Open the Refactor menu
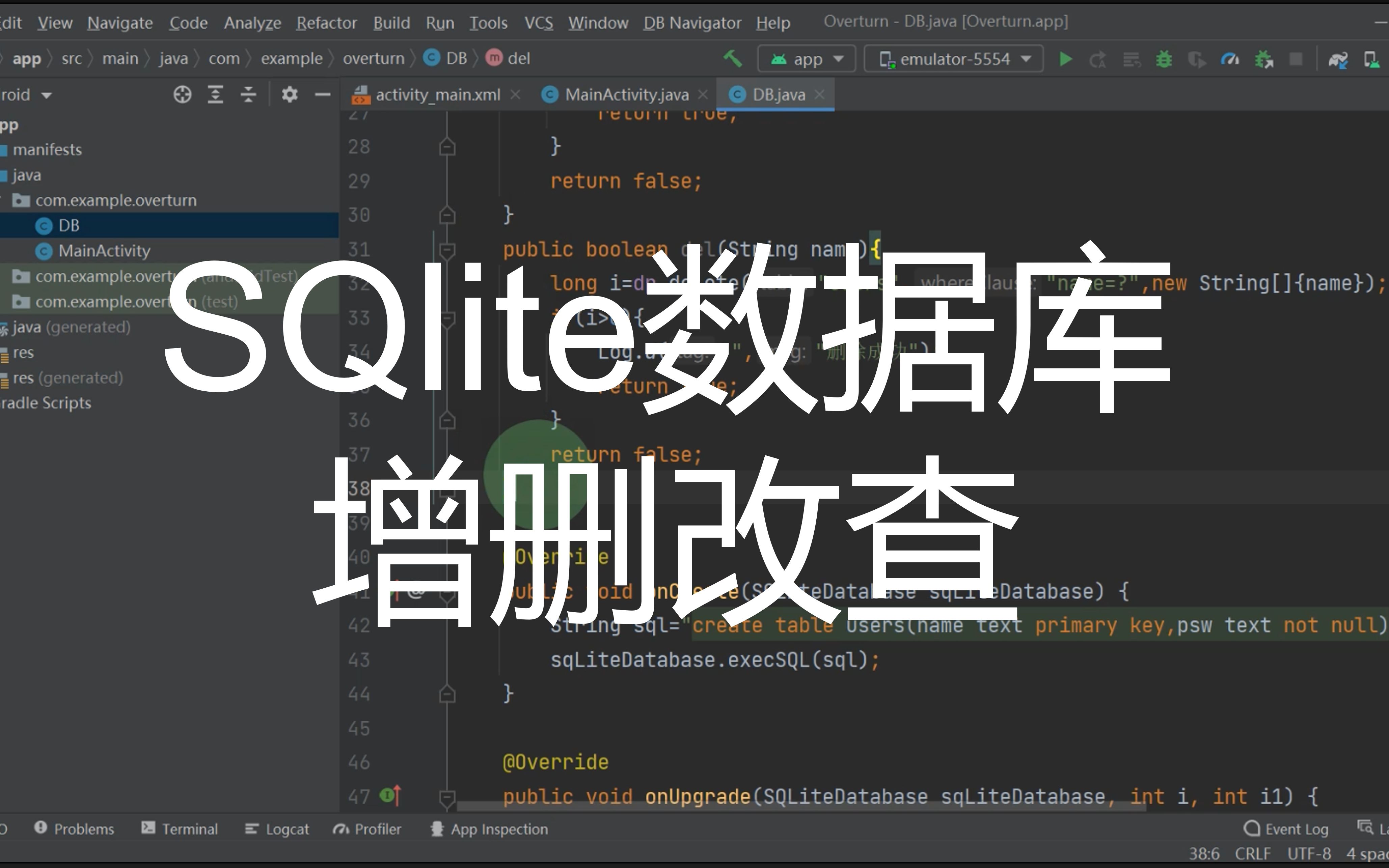Viewport: 1389px width, 868px height. [326, 23]
